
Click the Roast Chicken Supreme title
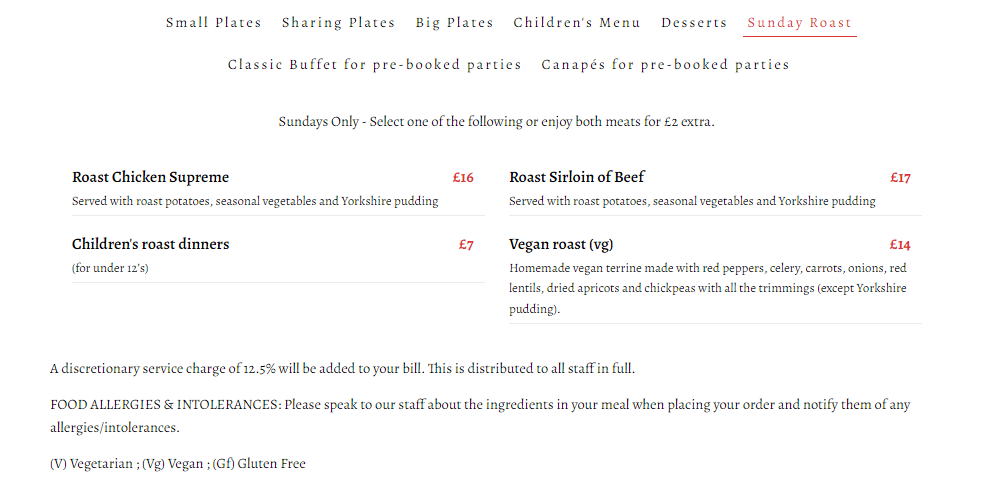click(x=150, y=177)
